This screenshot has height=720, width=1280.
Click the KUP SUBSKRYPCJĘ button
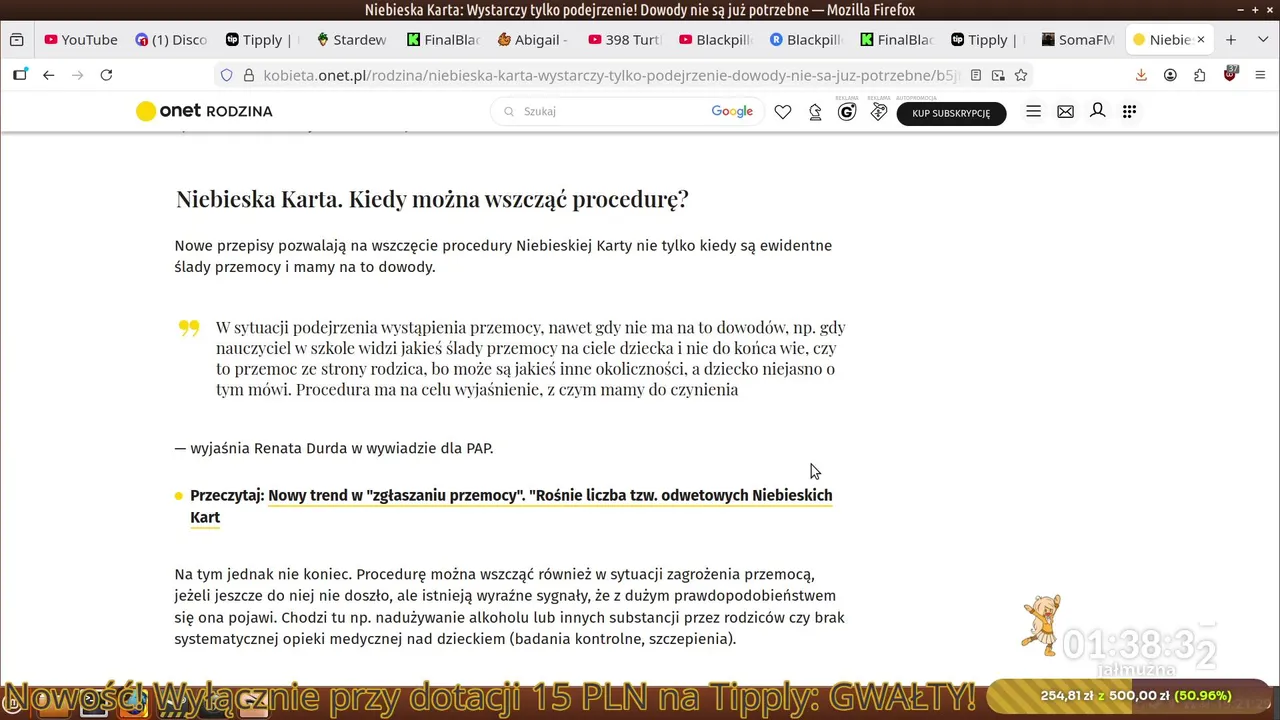coord(951,113)
